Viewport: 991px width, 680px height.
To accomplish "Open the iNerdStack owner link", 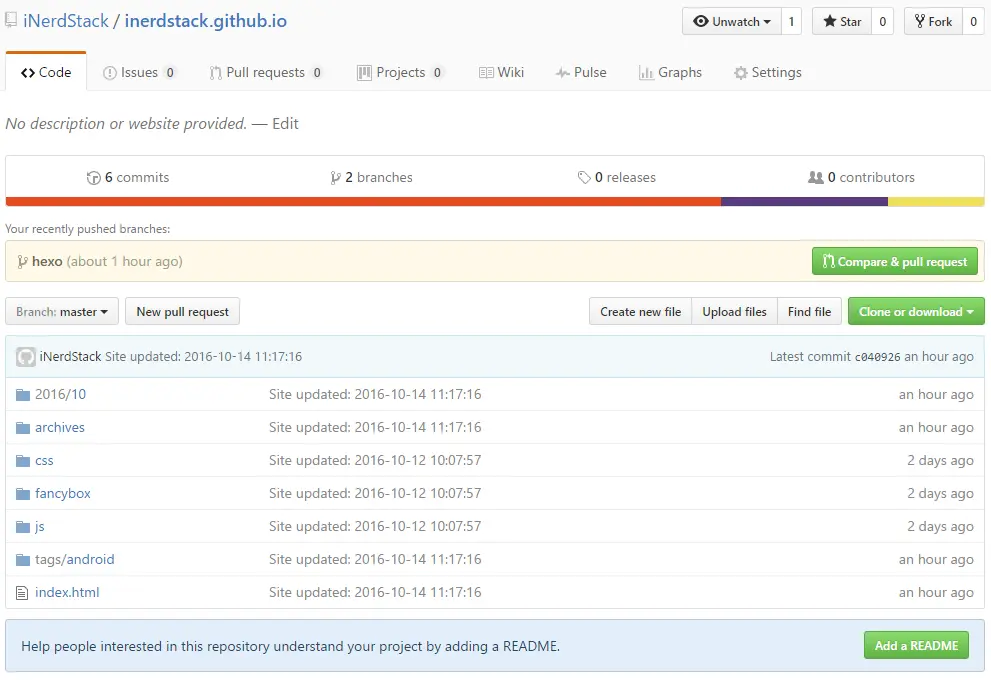I will point(66,21).
